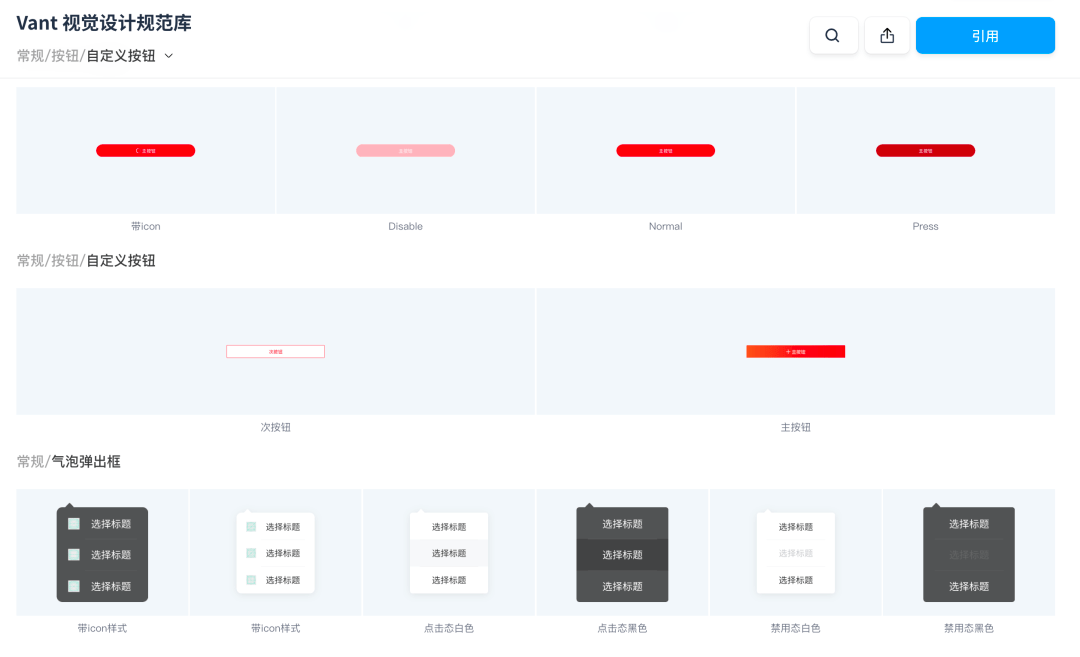The width and height of the screenshot is (1080, 657).
Task: Click the 主按钮 caption label
Action: [x=795, y=427]
